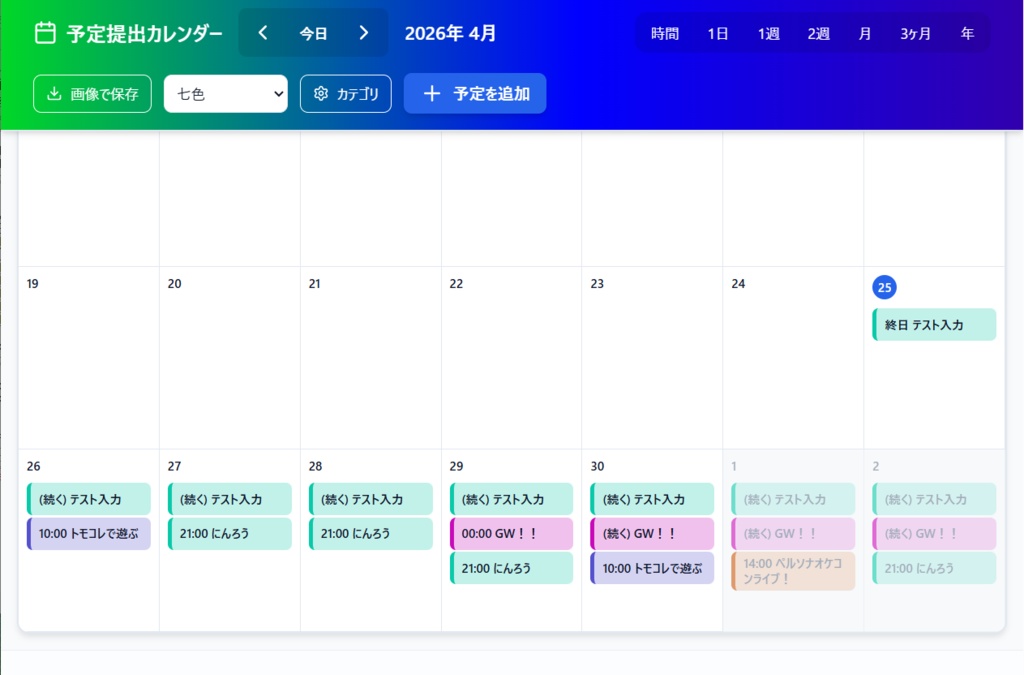Show the 3ヶ月 view
The width and height of the screenshot is (1024, 675).
[x=915, y=34]
